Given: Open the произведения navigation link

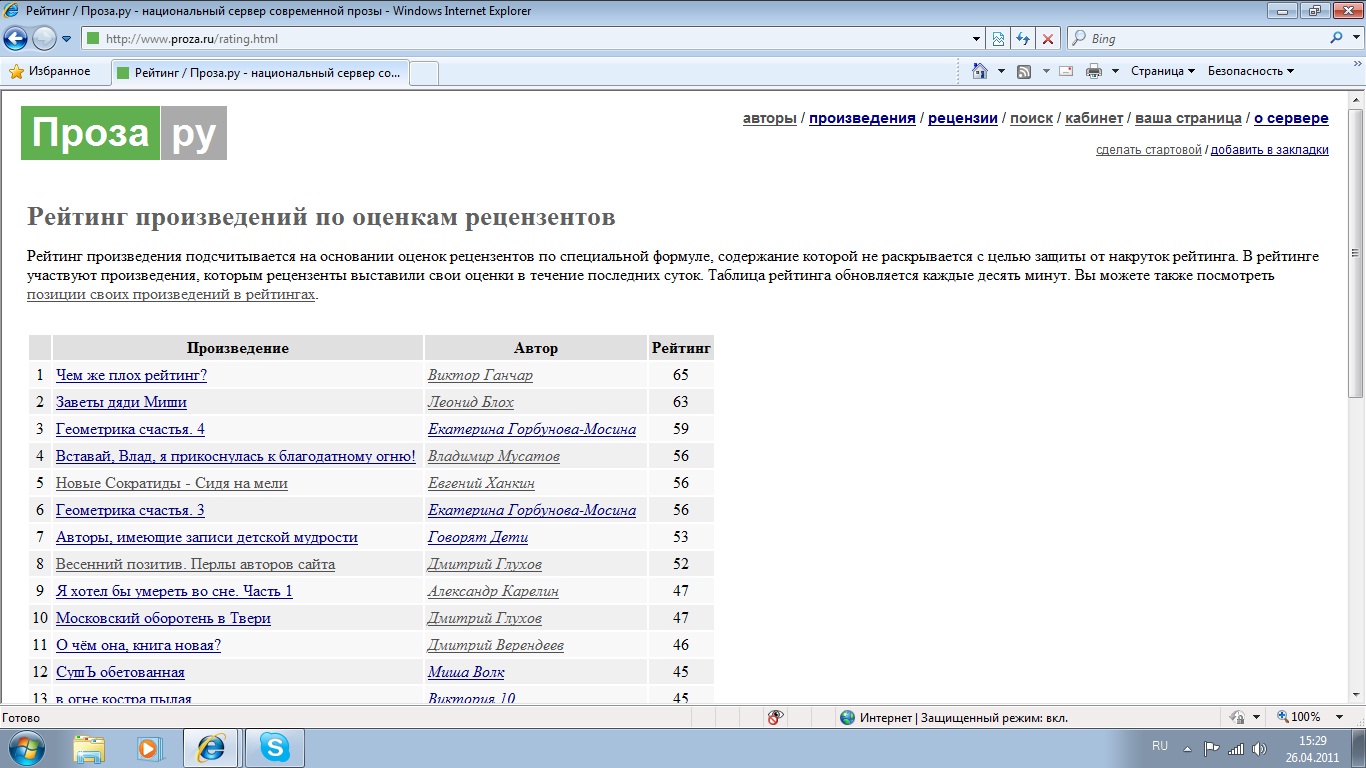Looking at the screenshot, I should 862,118.
